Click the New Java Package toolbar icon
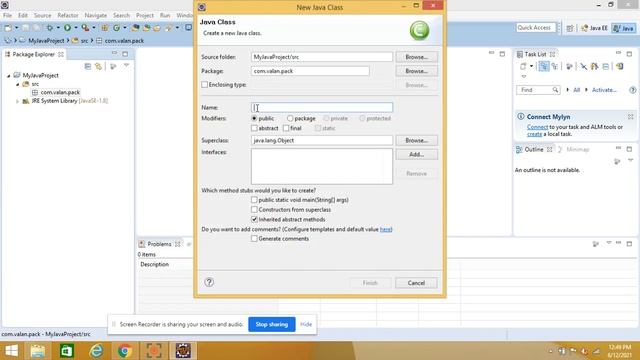The width and height of the screenshot is (640, 360). click(104, 28)
